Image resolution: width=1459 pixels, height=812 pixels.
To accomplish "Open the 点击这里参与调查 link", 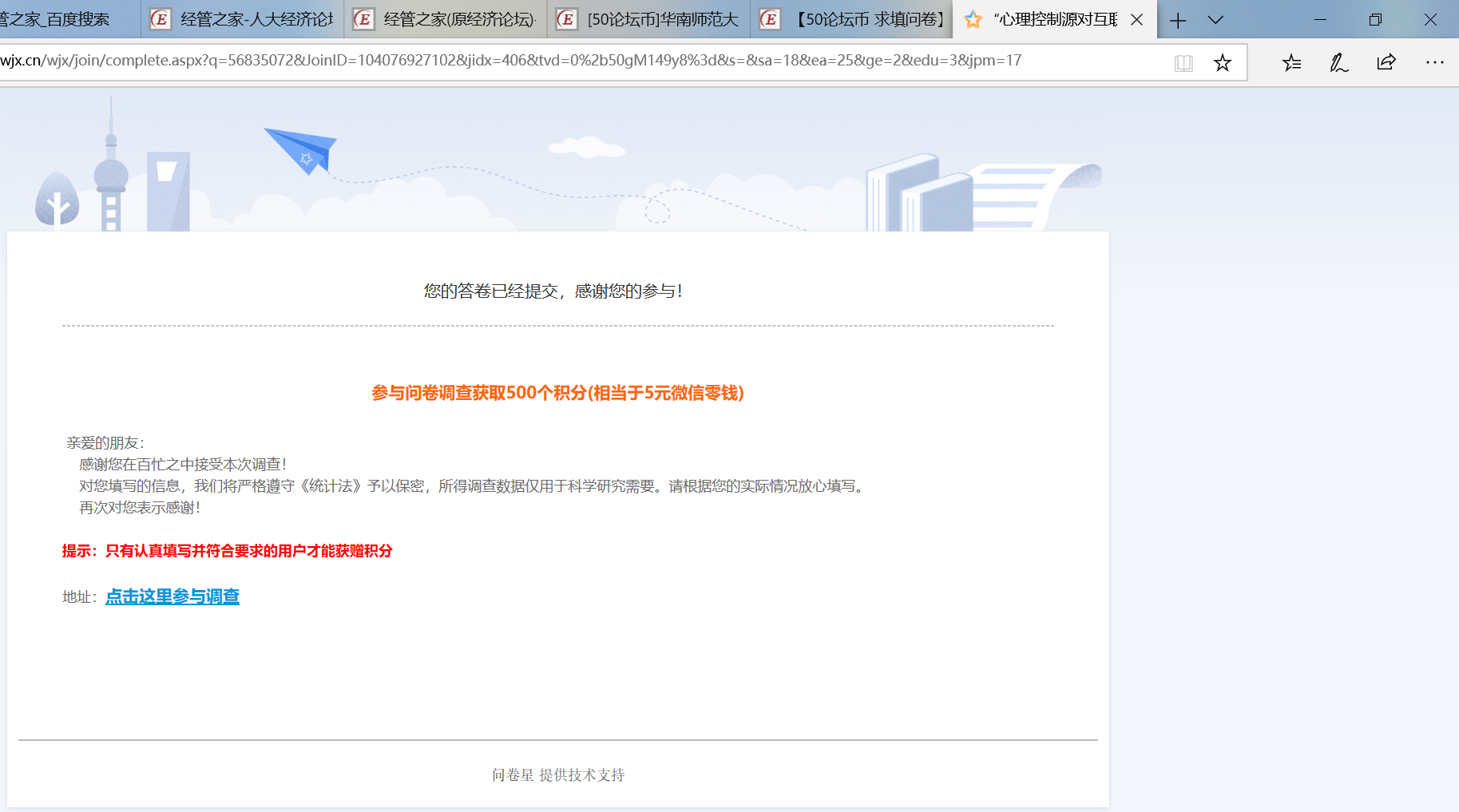I will (x=172, y=596).
